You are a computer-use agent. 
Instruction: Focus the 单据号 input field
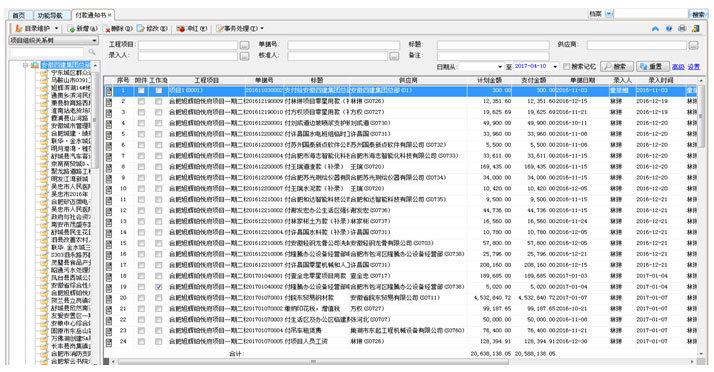click(x=344, y=45)
